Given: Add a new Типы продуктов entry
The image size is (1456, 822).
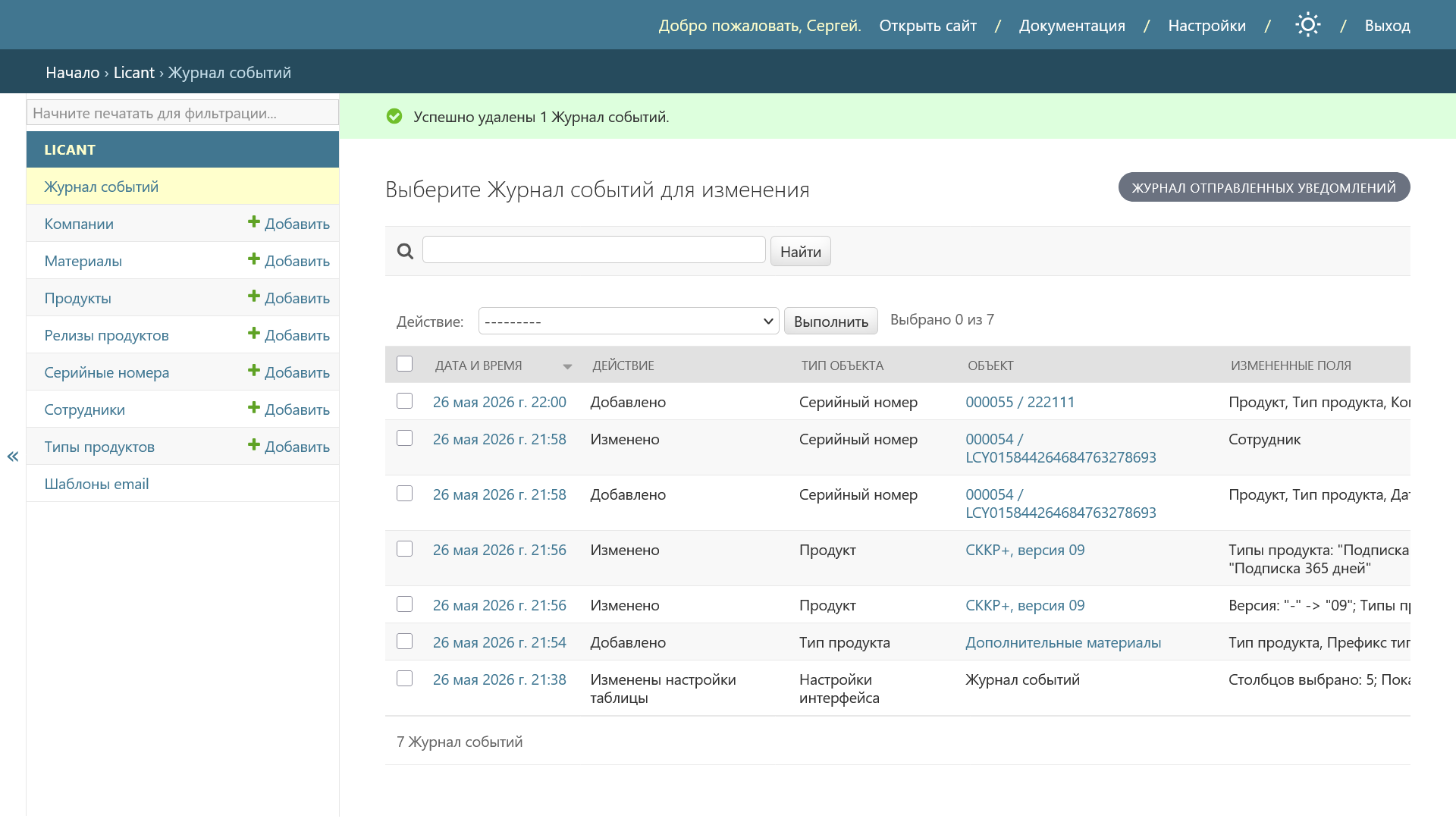Looking at the screenshot, I should pos(289,447).
